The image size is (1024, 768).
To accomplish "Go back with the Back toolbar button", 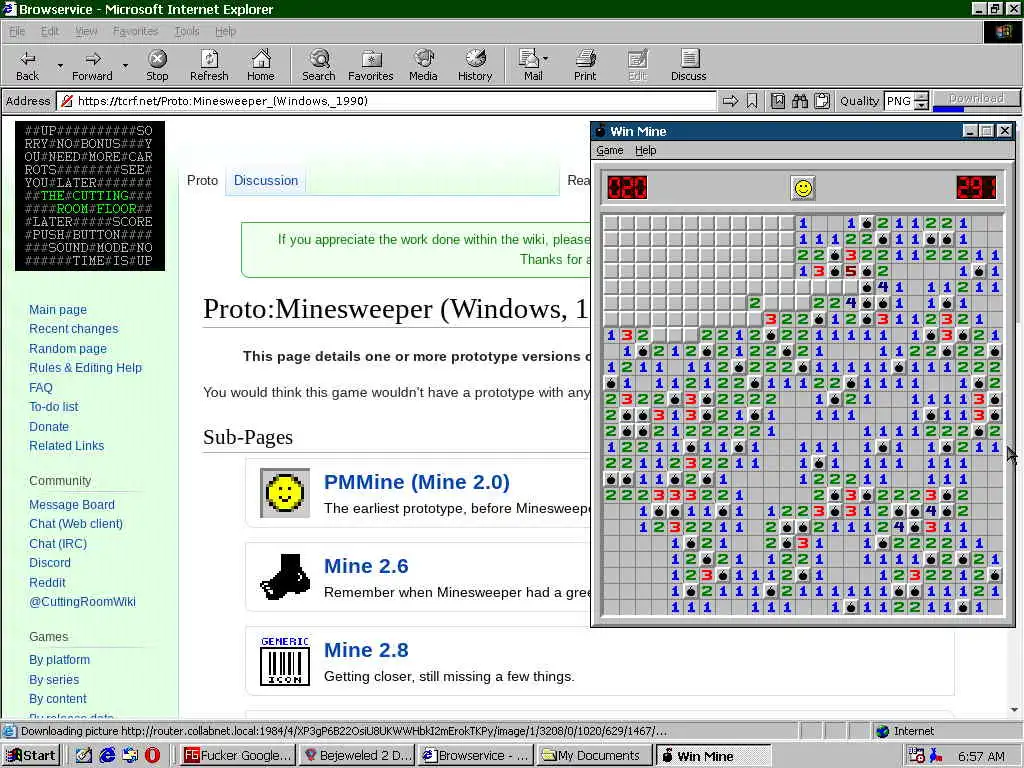I will [27, 65].
